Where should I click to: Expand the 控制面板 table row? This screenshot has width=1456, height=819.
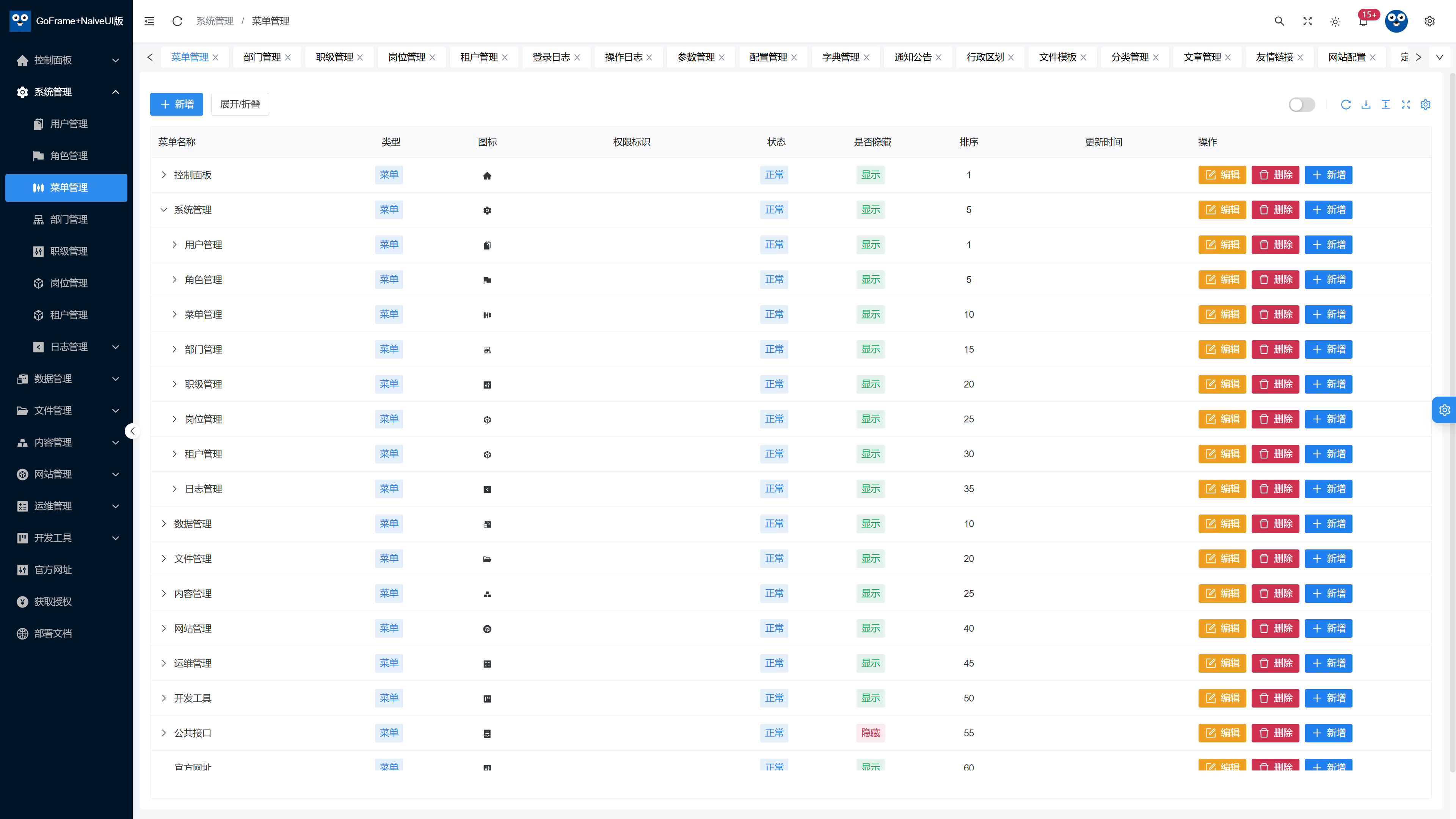[164, 175]
